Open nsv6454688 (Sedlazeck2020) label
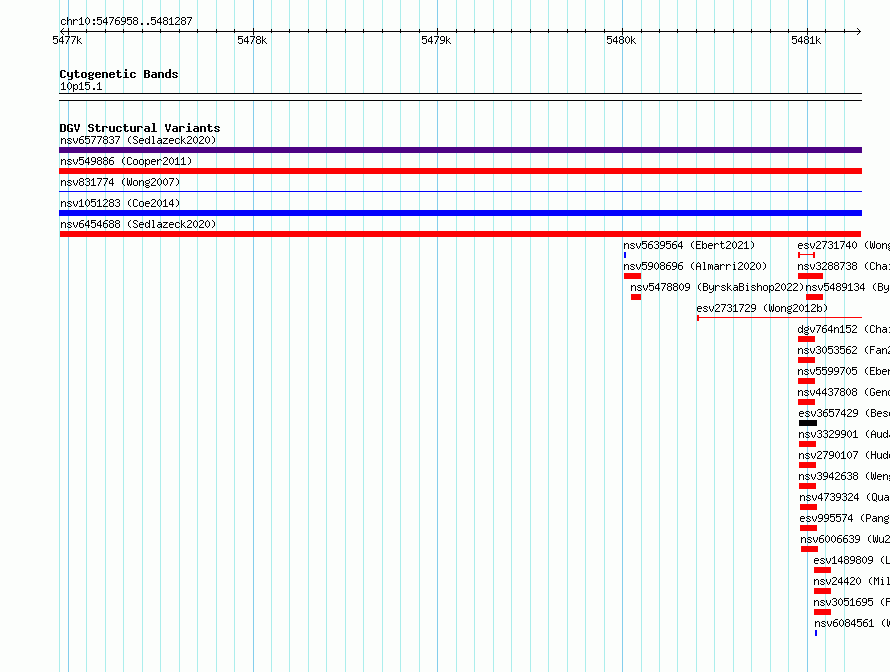The width and height of the screenshot is (890, 672). (138, 224)
